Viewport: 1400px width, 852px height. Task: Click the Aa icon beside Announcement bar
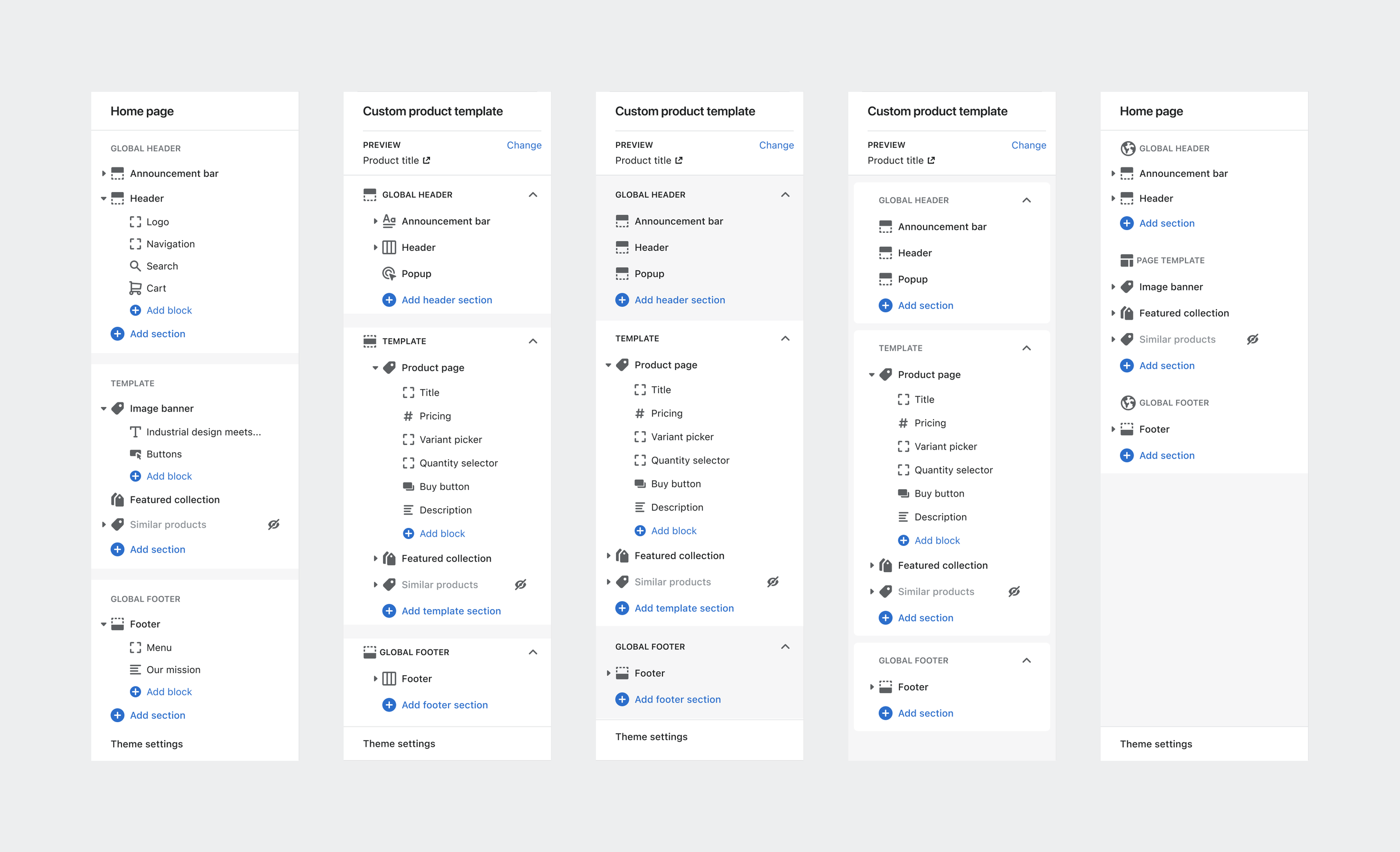(389, 221)
